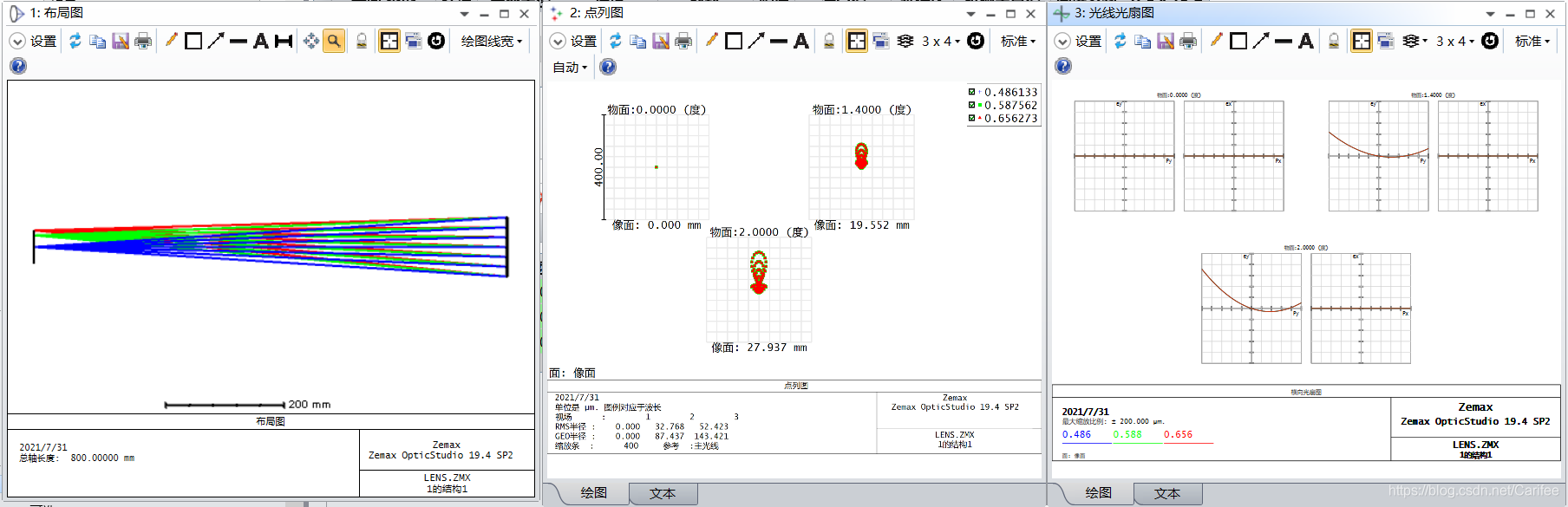Open the 3 x 4 grid dropdown in 光线光扇图
This screenshot has width=1568, height=507.
coord(1454,41)
